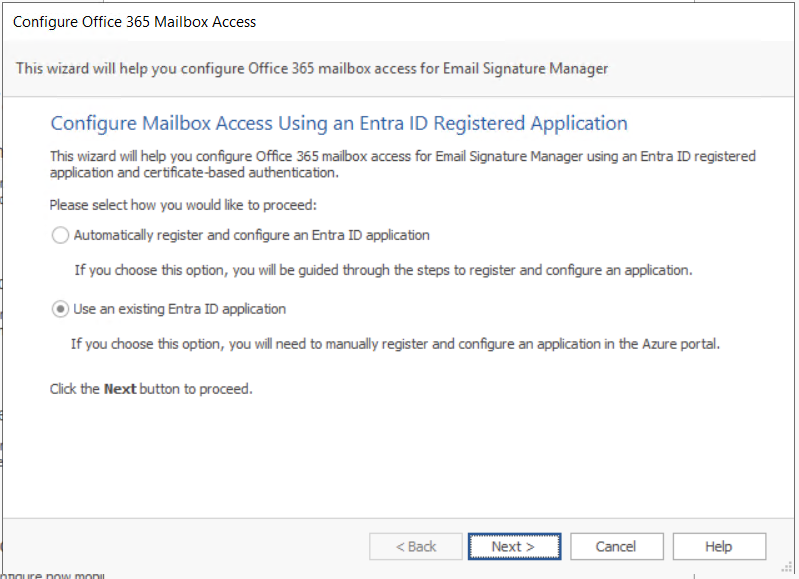Click the Next > button

coord(514,546)
